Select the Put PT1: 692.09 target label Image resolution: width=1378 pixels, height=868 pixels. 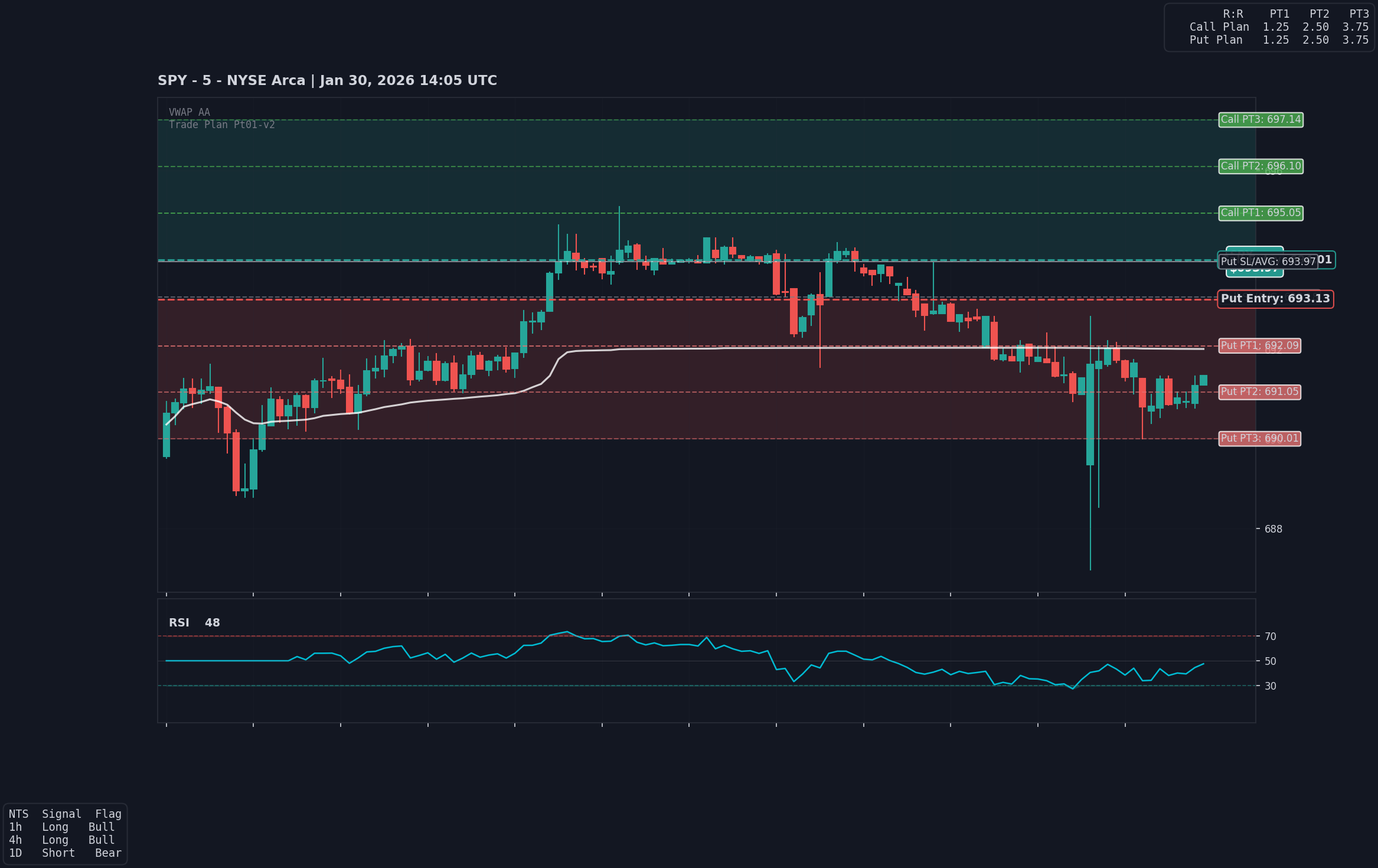(x=1259, y=346)
